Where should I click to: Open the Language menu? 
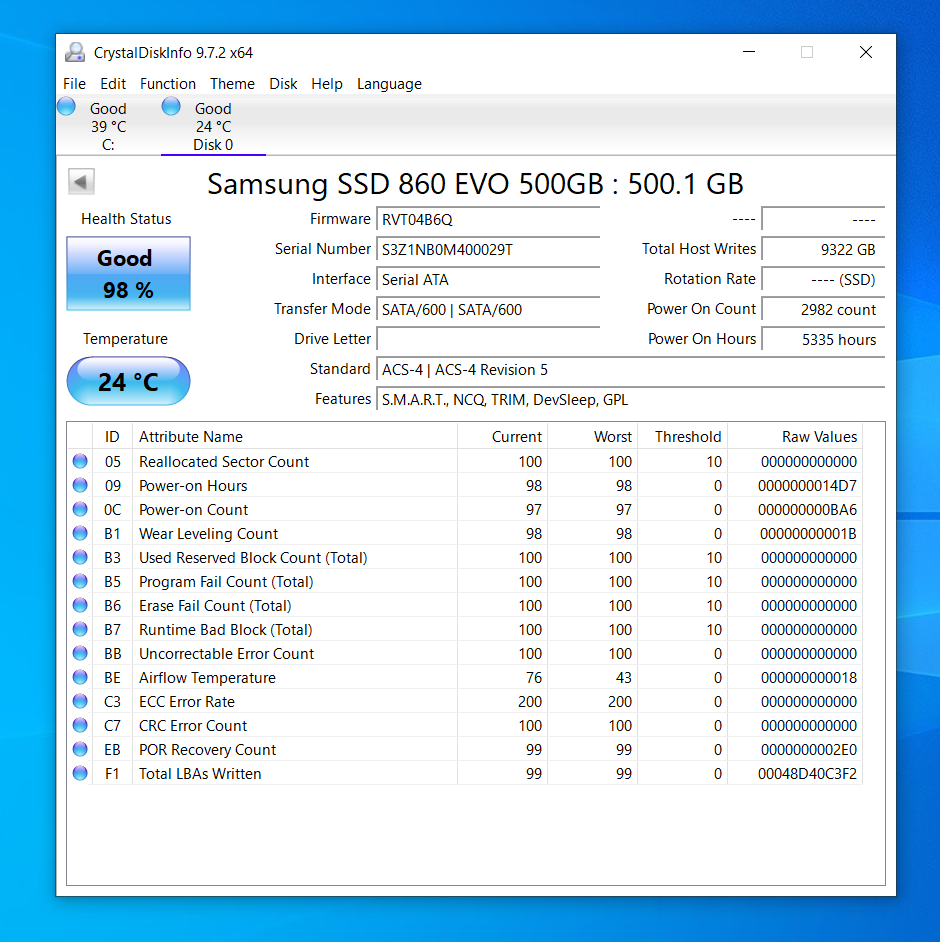pos(389,84)
